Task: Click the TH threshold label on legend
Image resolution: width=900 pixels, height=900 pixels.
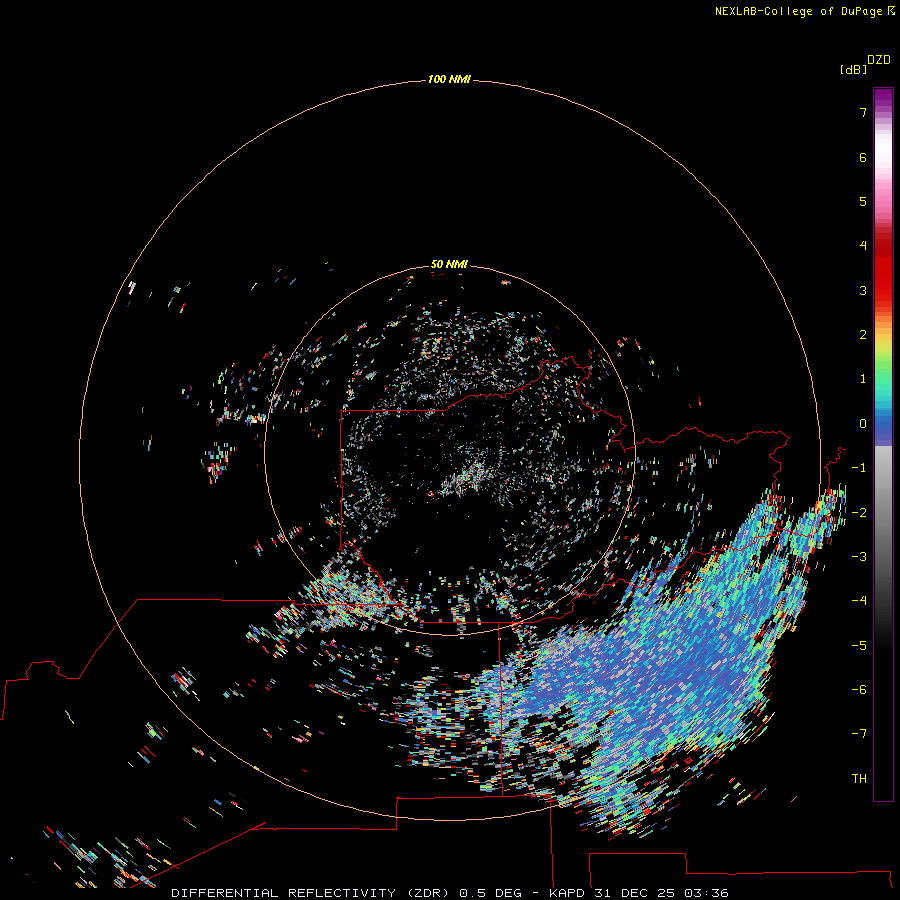Action: coord(859,778)
